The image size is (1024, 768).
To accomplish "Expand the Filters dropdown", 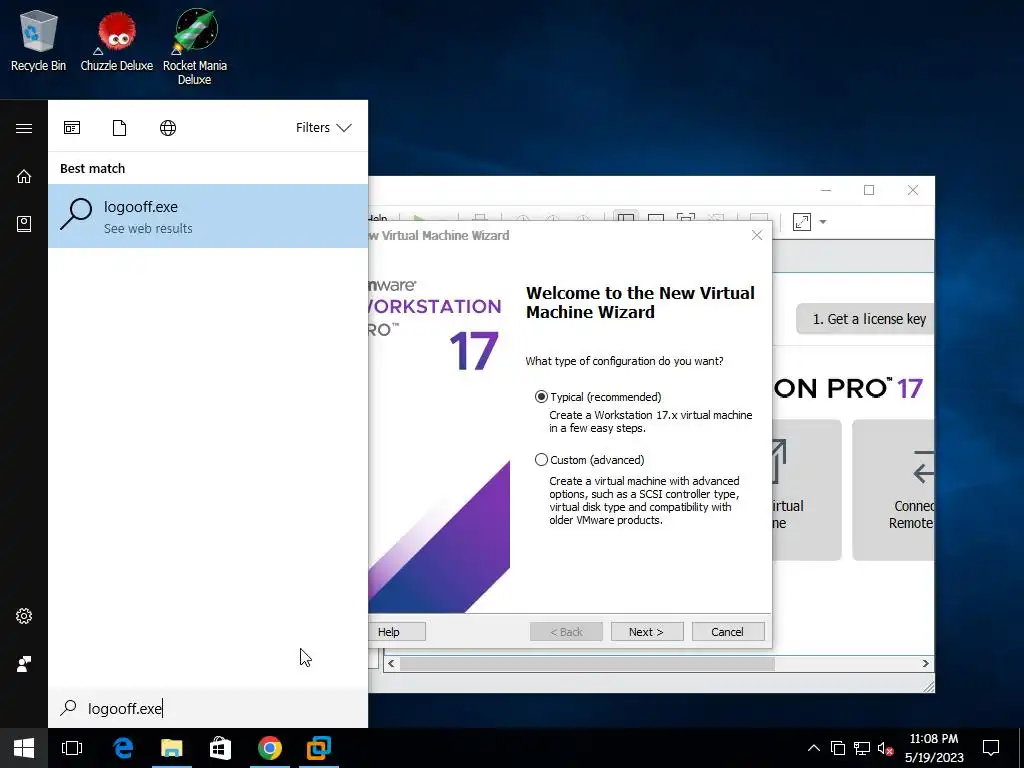I will [323, 128].
